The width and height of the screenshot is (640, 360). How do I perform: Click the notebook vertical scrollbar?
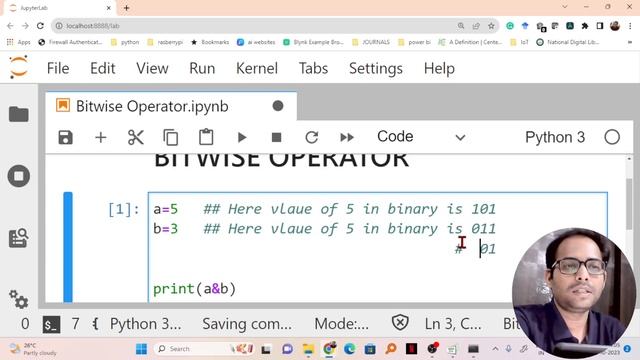[x=629, y=204]
